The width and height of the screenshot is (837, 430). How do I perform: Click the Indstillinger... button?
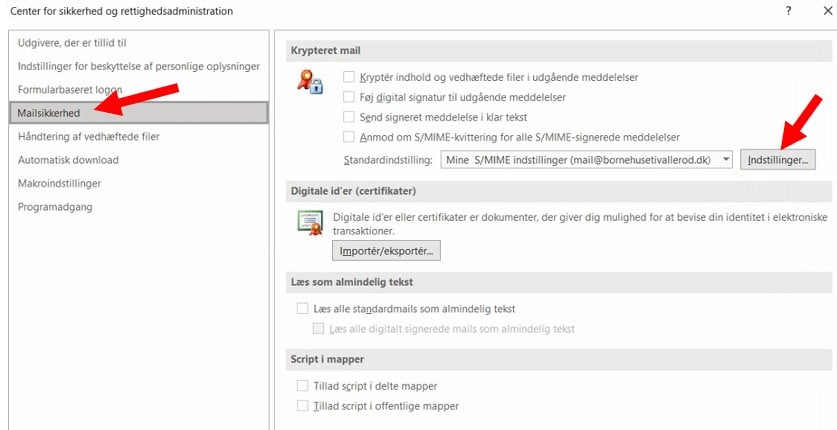click(x=777, y=160)
